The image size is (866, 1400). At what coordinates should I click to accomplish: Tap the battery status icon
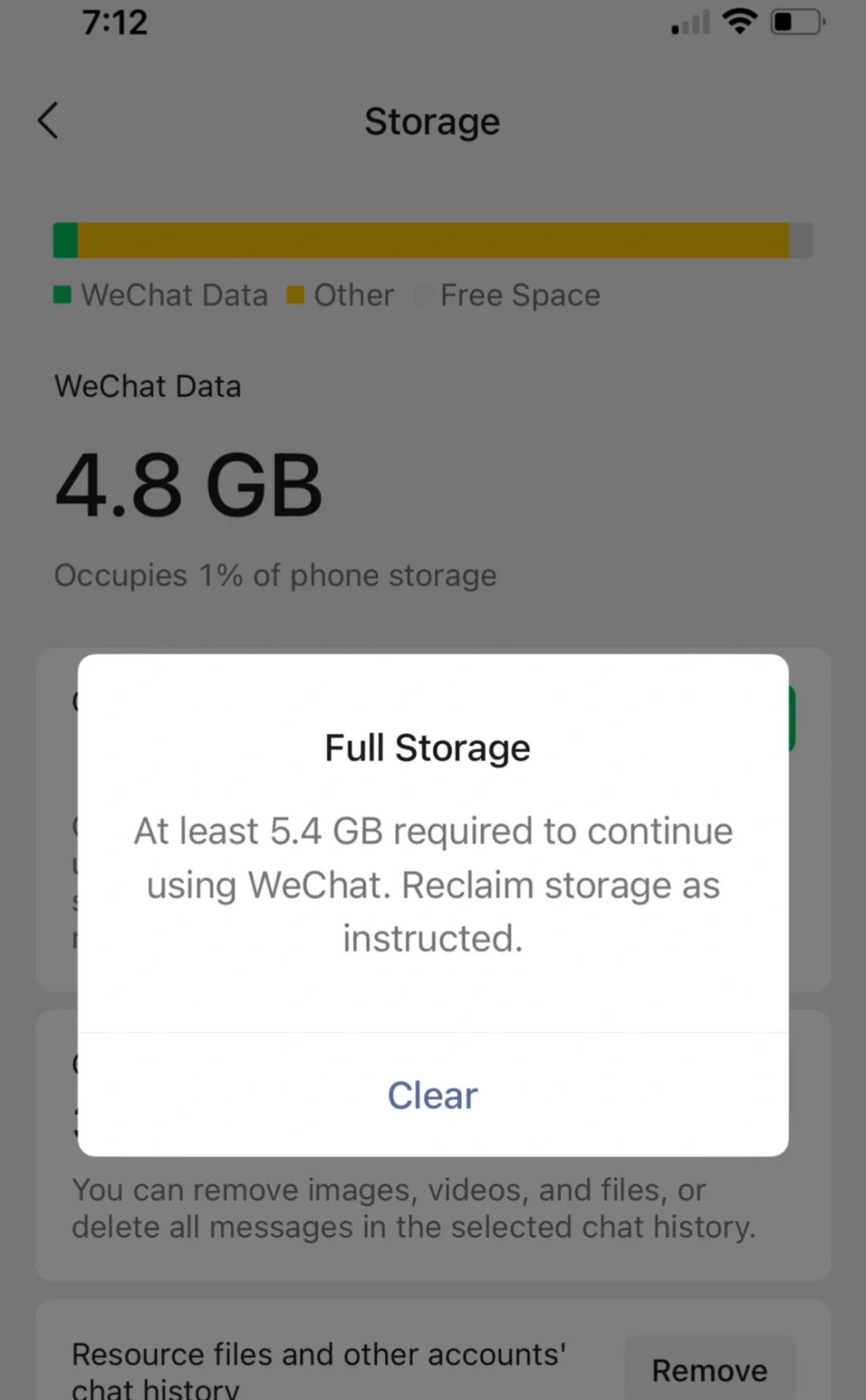[797, 22]
